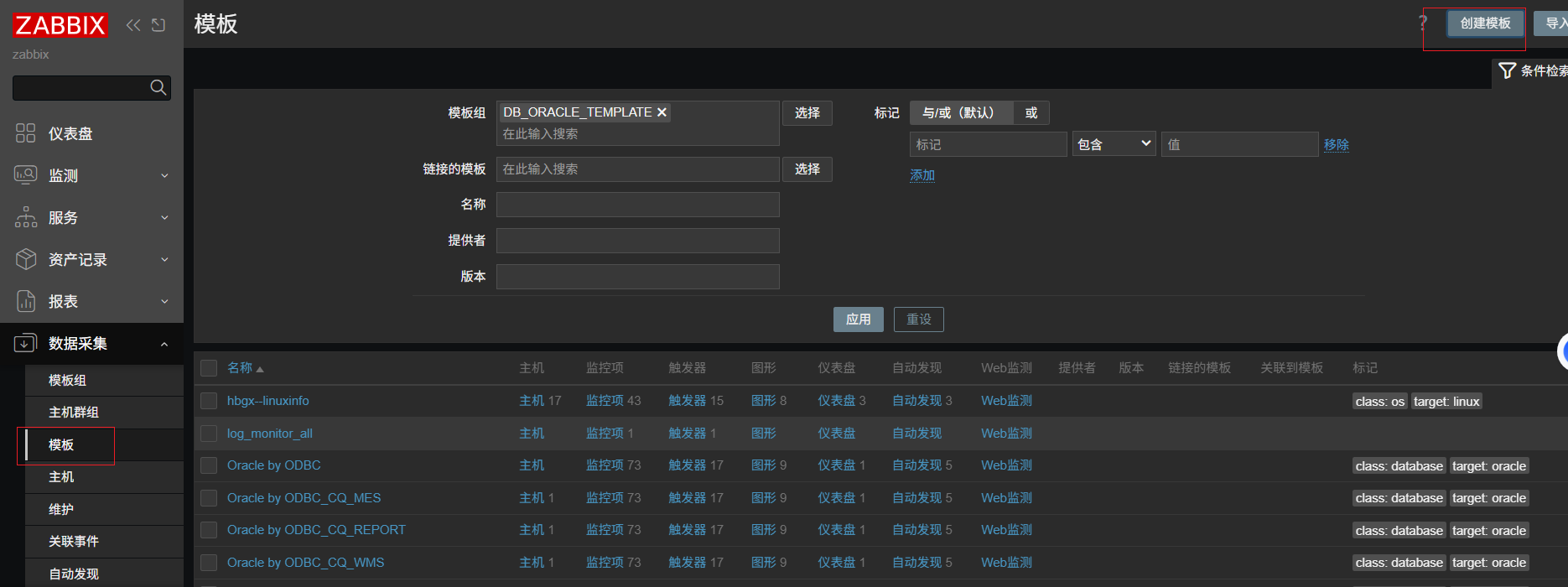Image resolution: width=1568 pixels, height=587 pixels.
Task: Click the 提供者 filter input field
Action: click(x=638, y=241)
